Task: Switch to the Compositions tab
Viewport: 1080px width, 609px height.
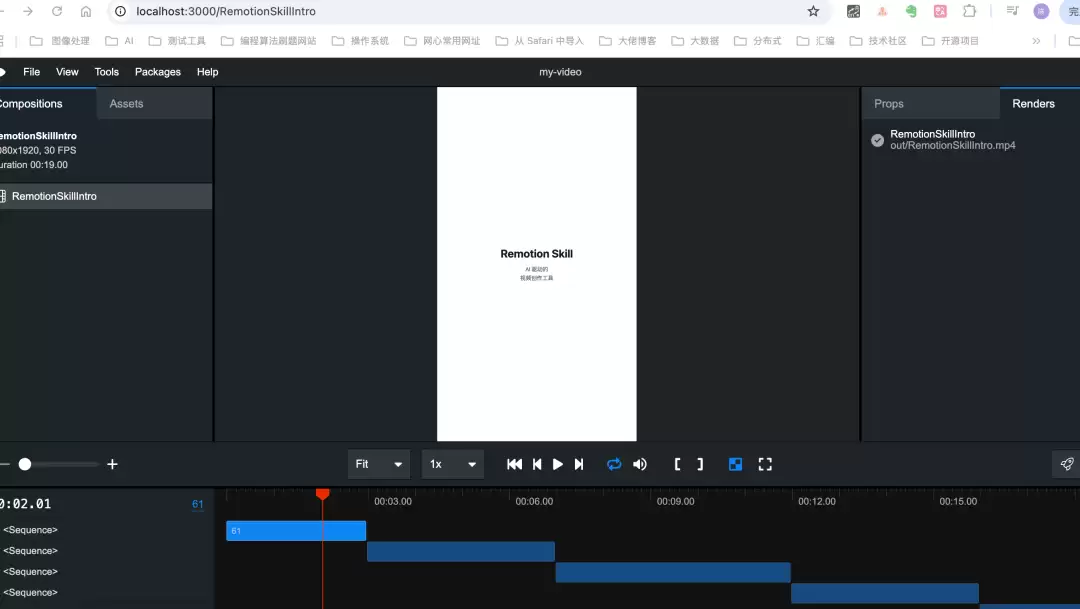Action: tap(47, 103)
